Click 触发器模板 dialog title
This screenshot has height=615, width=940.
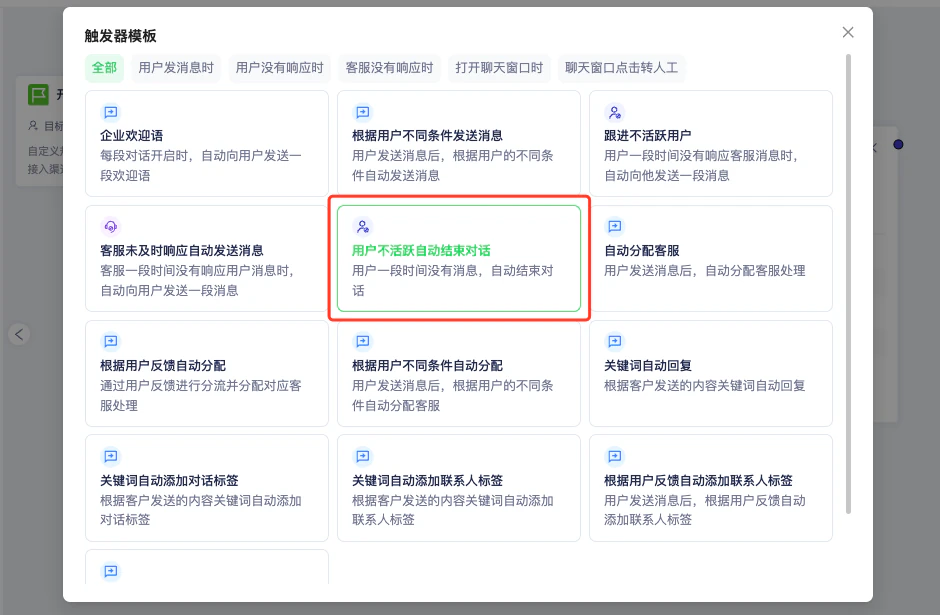(120, 36)
